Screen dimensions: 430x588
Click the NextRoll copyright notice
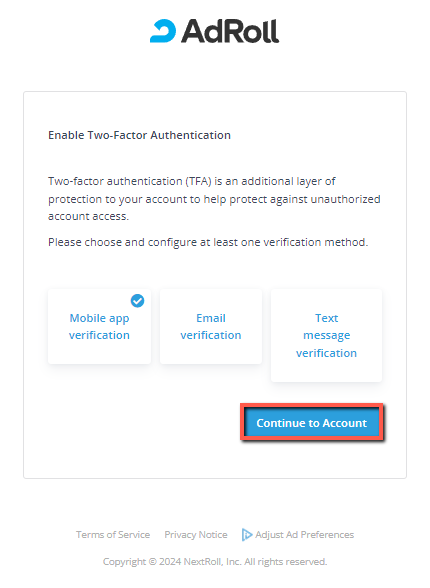[x=215, y=562]
